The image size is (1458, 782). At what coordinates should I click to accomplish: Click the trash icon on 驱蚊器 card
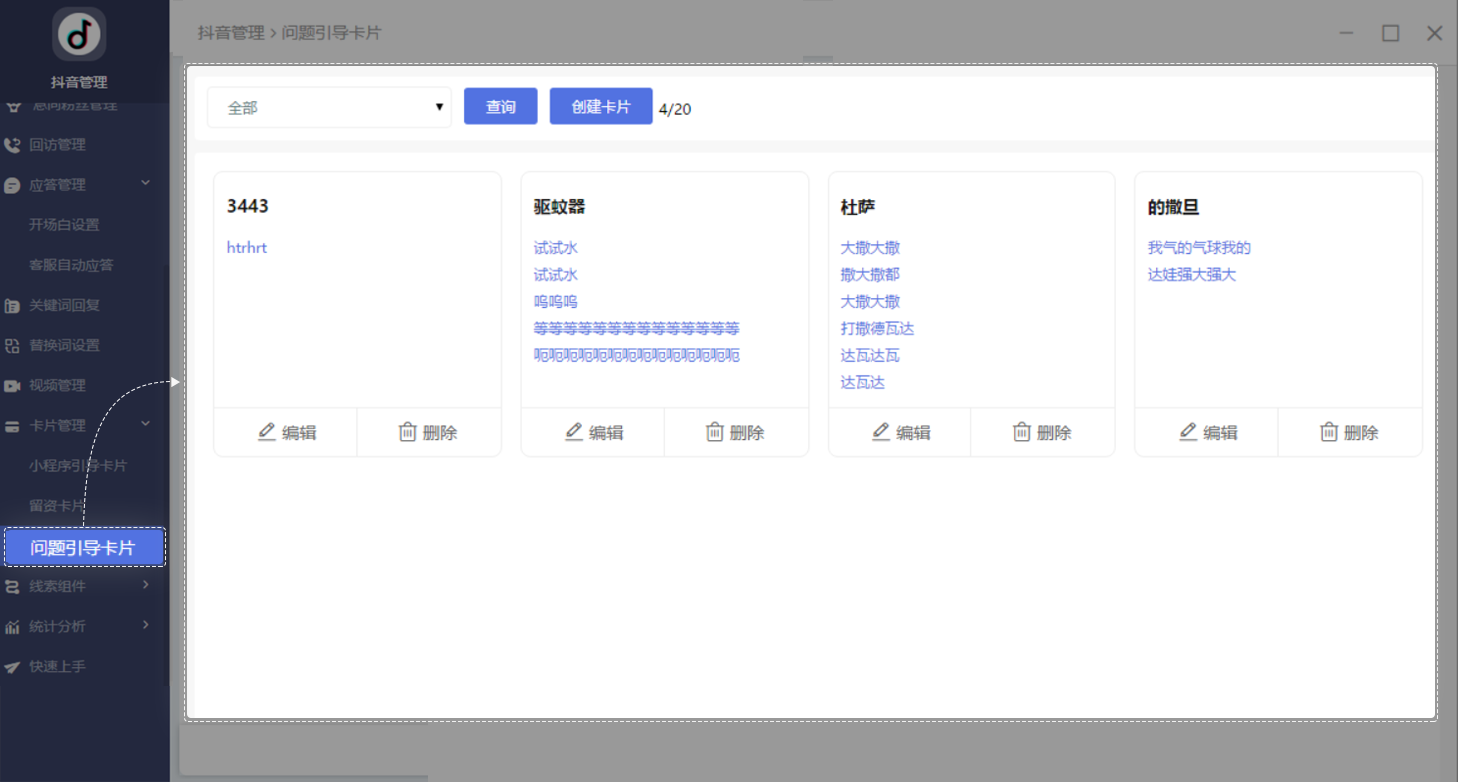(715, 432)
